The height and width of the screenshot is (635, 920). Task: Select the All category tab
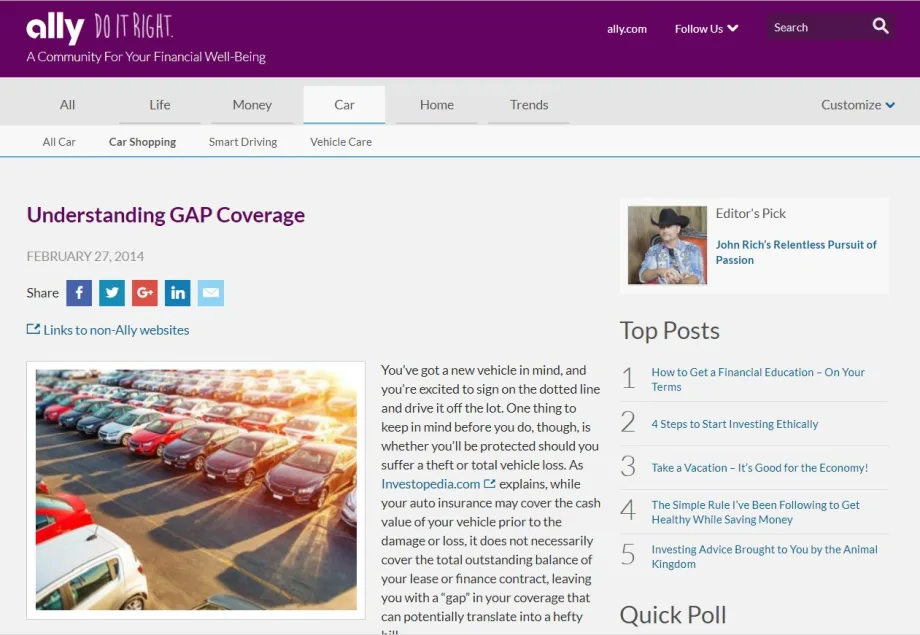coord(67,105)
